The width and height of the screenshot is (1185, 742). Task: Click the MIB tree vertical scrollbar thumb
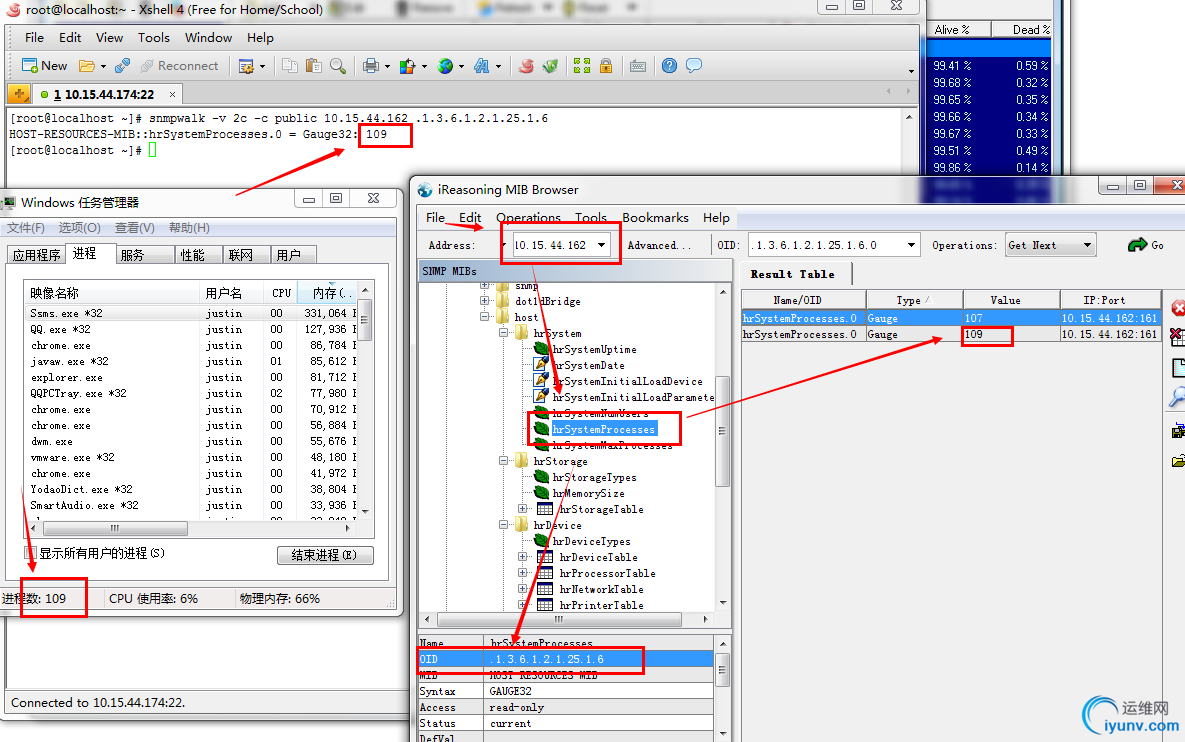pos(722,431)
